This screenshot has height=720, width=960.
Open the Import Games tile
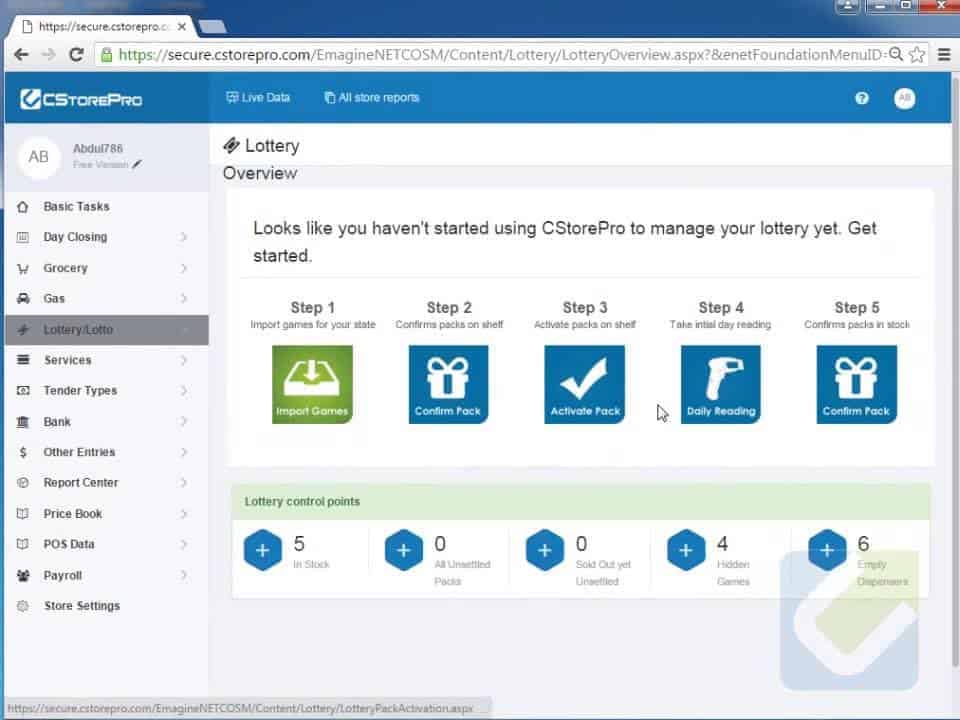312,384
